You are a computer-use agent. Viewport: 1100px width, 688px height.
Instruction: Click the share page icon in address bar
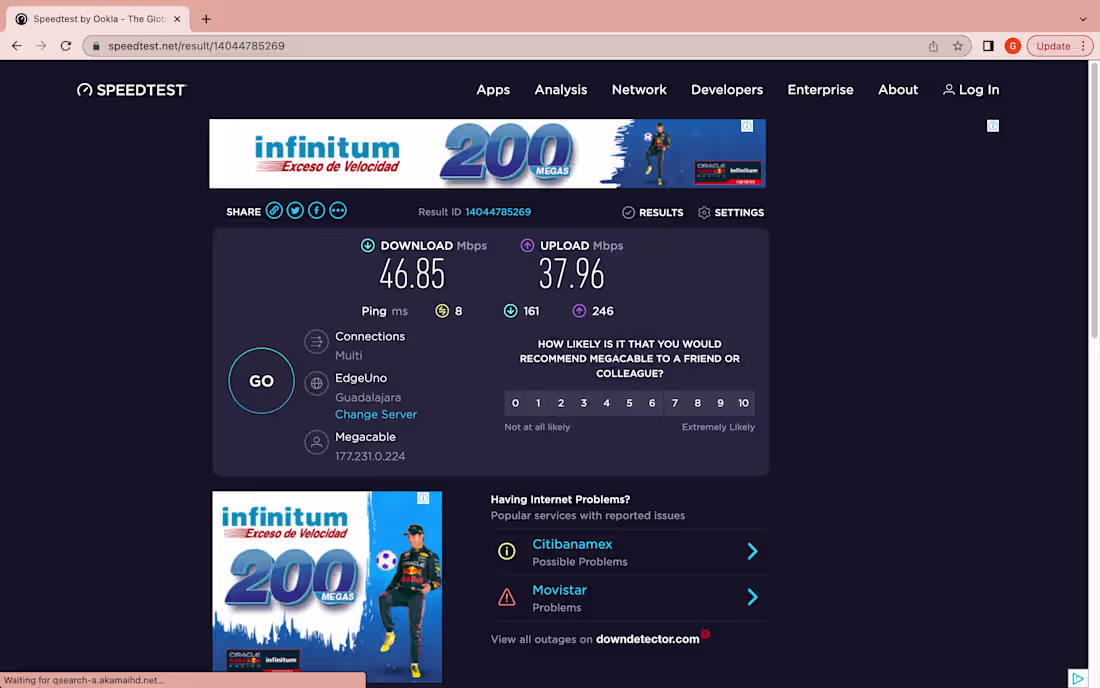pyautogui.click(x=934, y=46)
